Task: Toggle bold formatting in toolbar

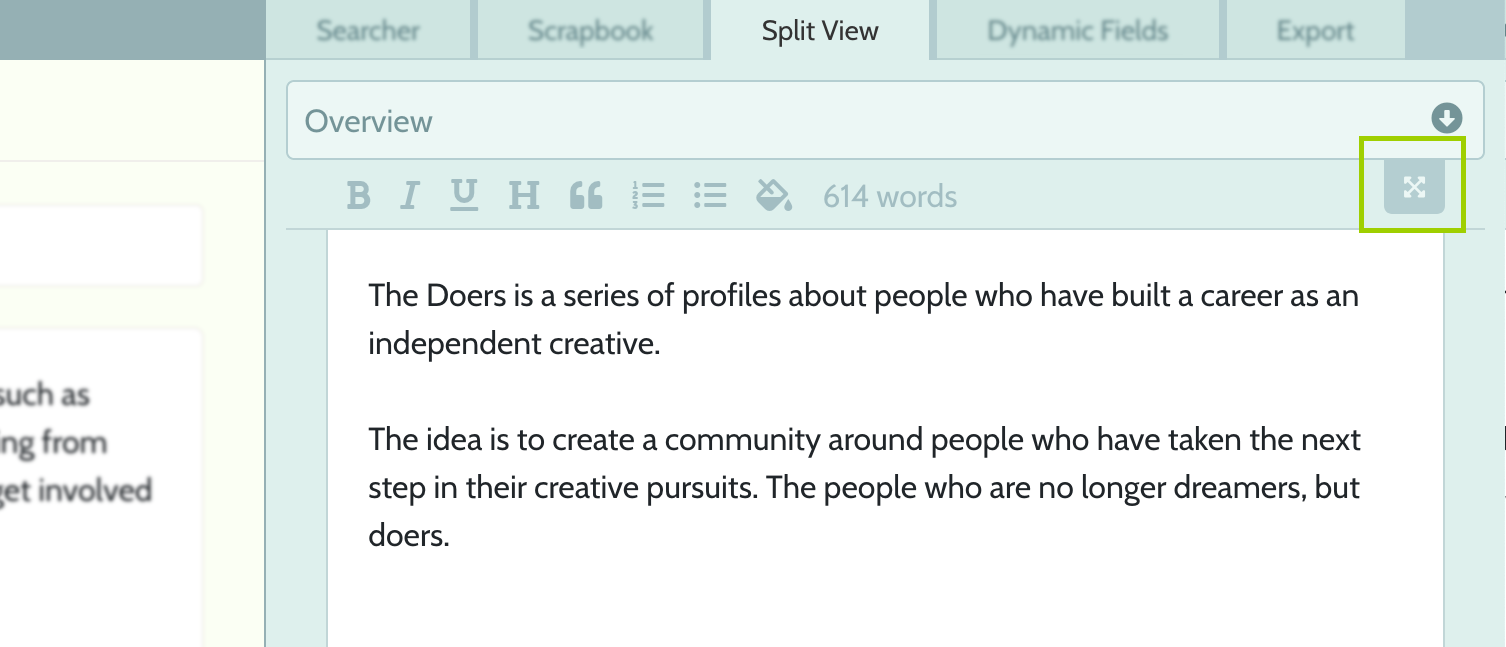Action: pos(358,195)
